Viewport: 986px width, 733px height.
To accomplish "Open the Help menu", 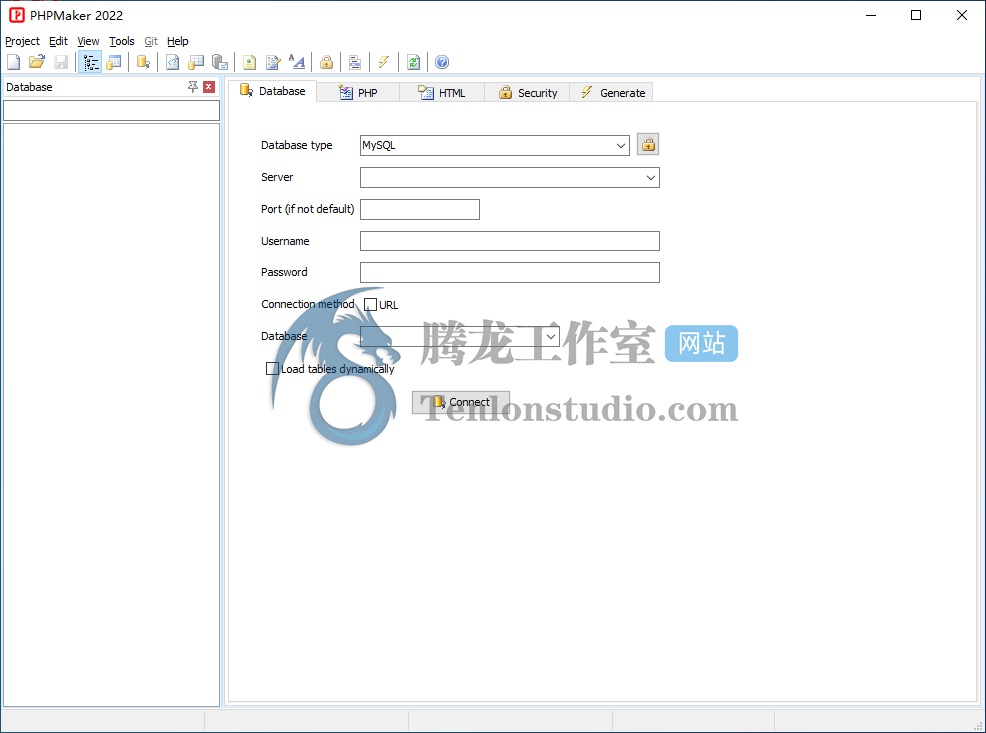I will click(177, 41).
